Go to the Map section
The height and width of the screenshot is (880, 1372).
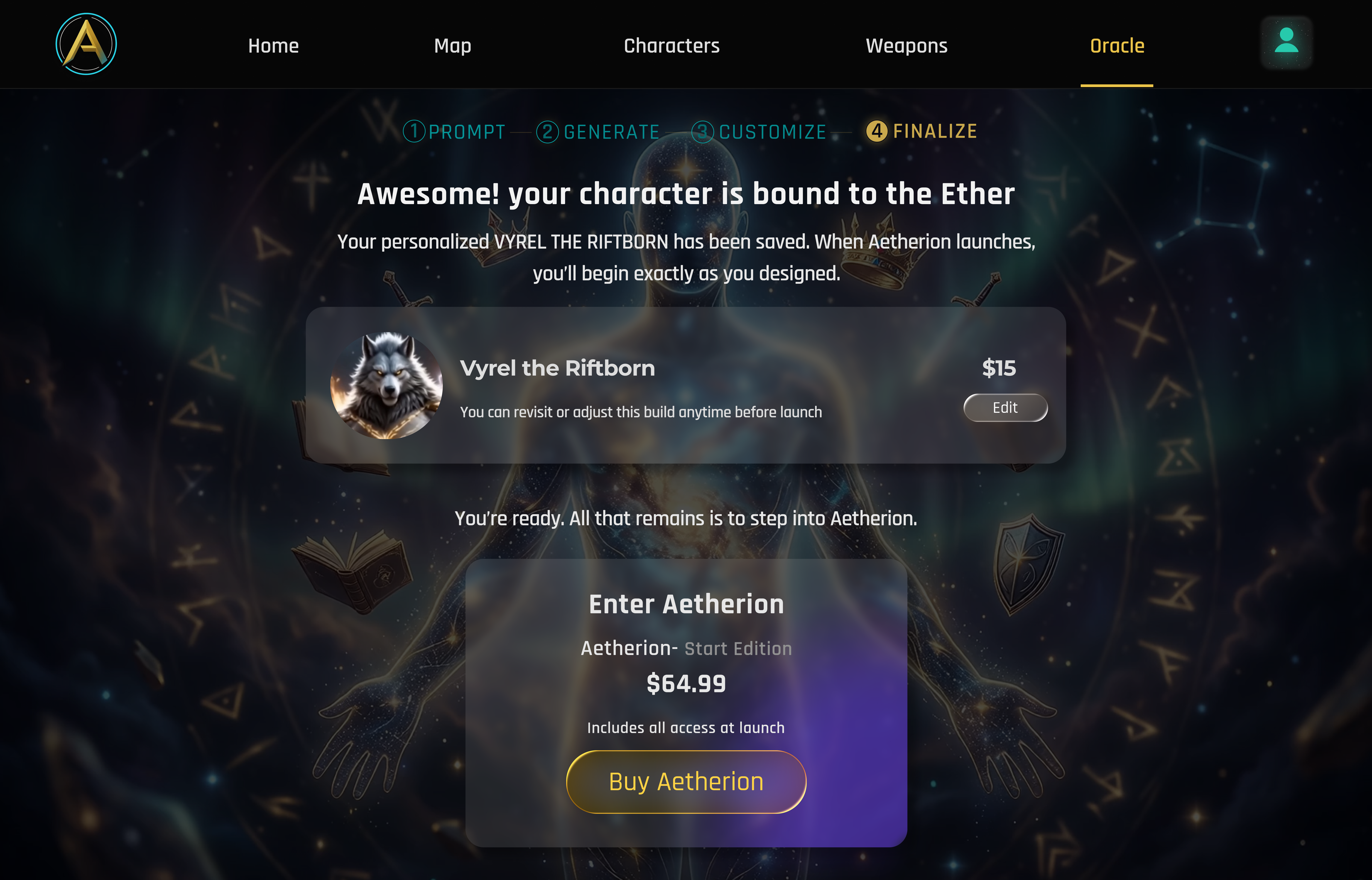tap(453, 46)
